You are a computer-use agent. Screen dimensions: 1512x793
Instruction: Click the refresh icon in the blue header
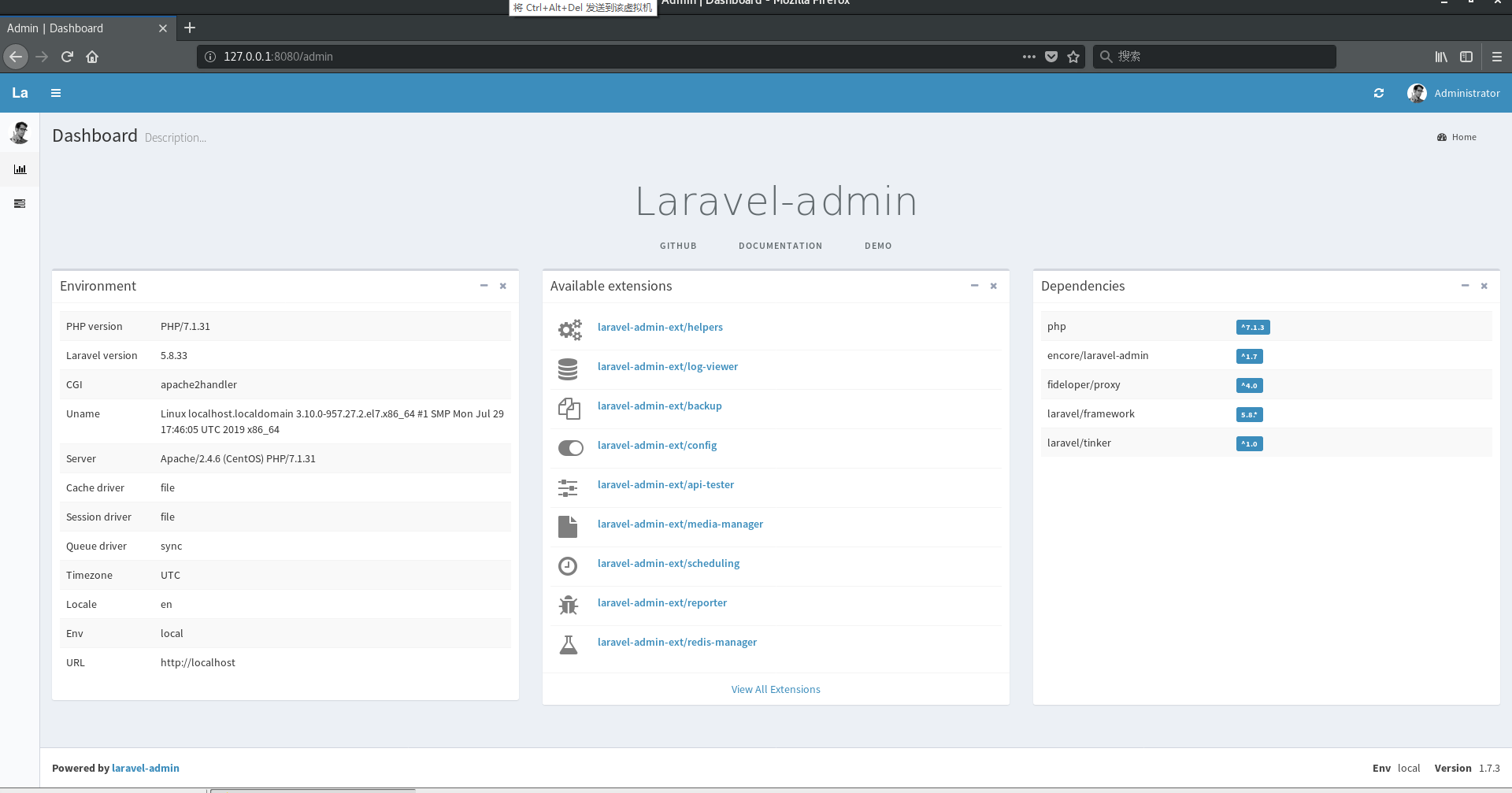(x=1379, y=93)
